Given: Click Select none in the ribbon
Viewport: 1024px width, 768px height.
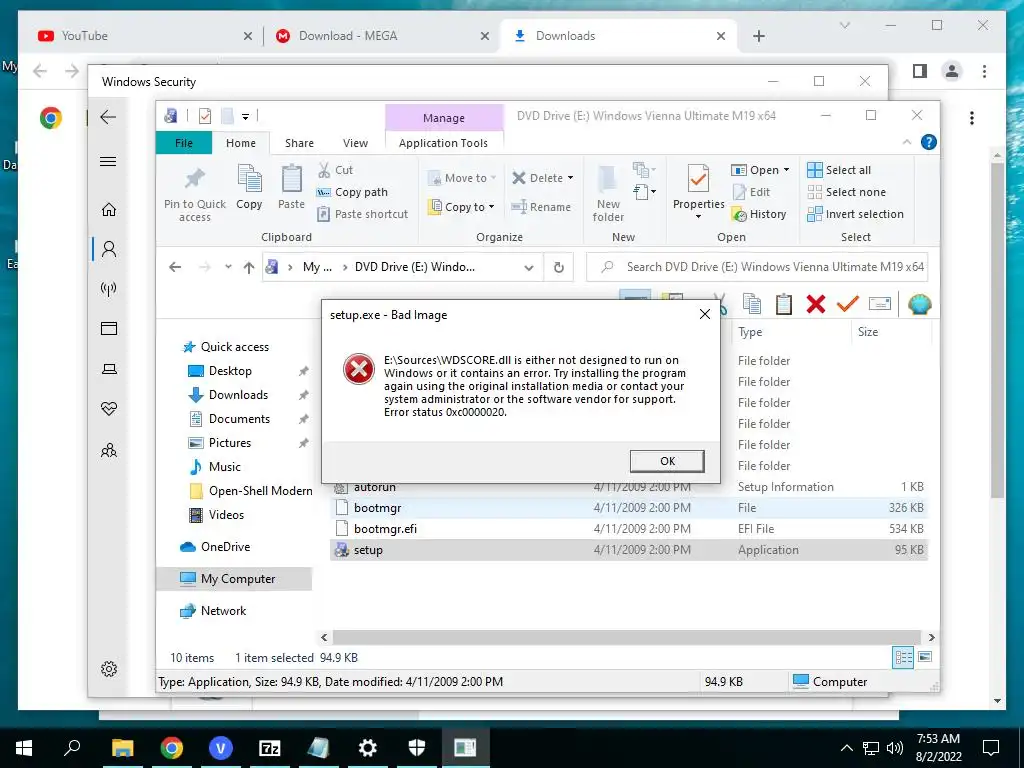Looking at the screenshot, I should coord(847,192).
